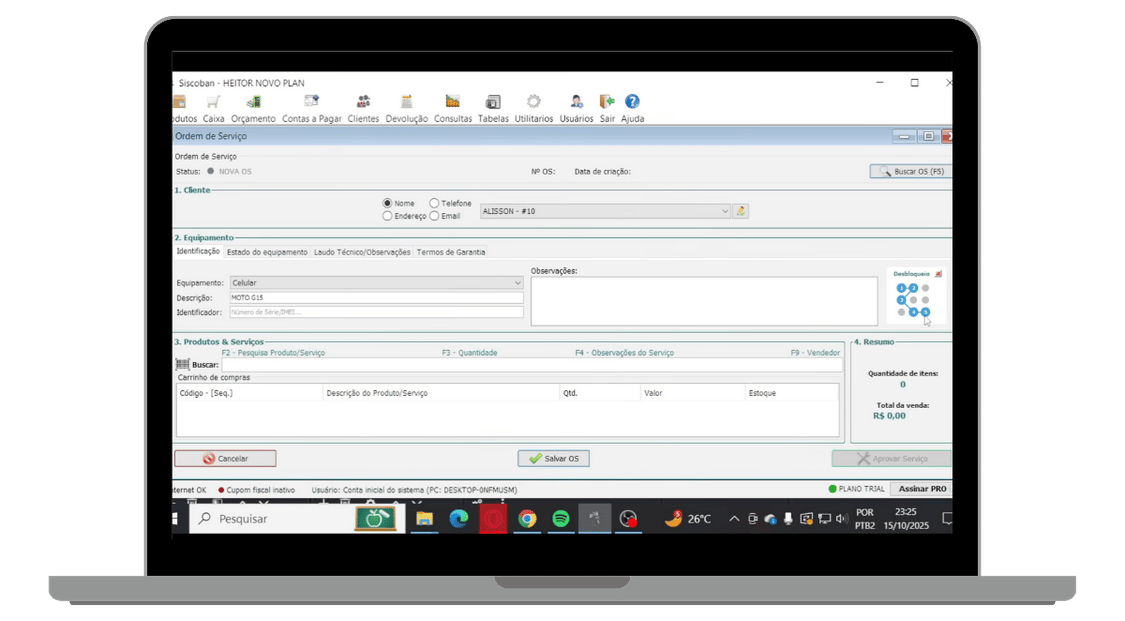
Task: Click the Identificador serial number field
Action: [376, 312]
